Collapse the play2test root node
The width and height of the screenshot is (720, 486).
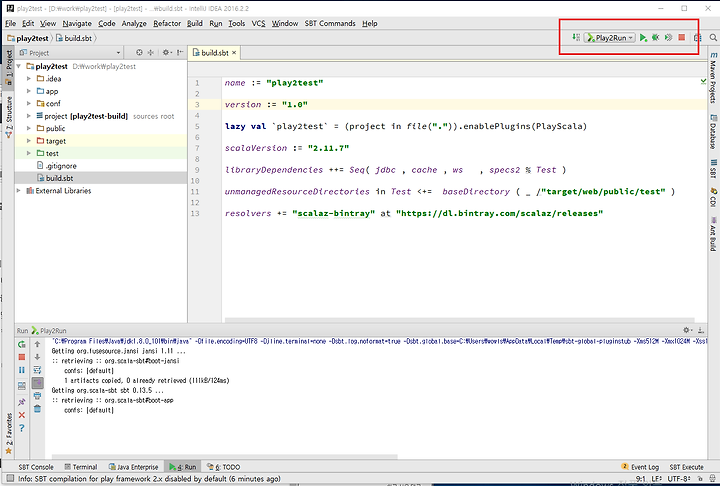[19, 66]
